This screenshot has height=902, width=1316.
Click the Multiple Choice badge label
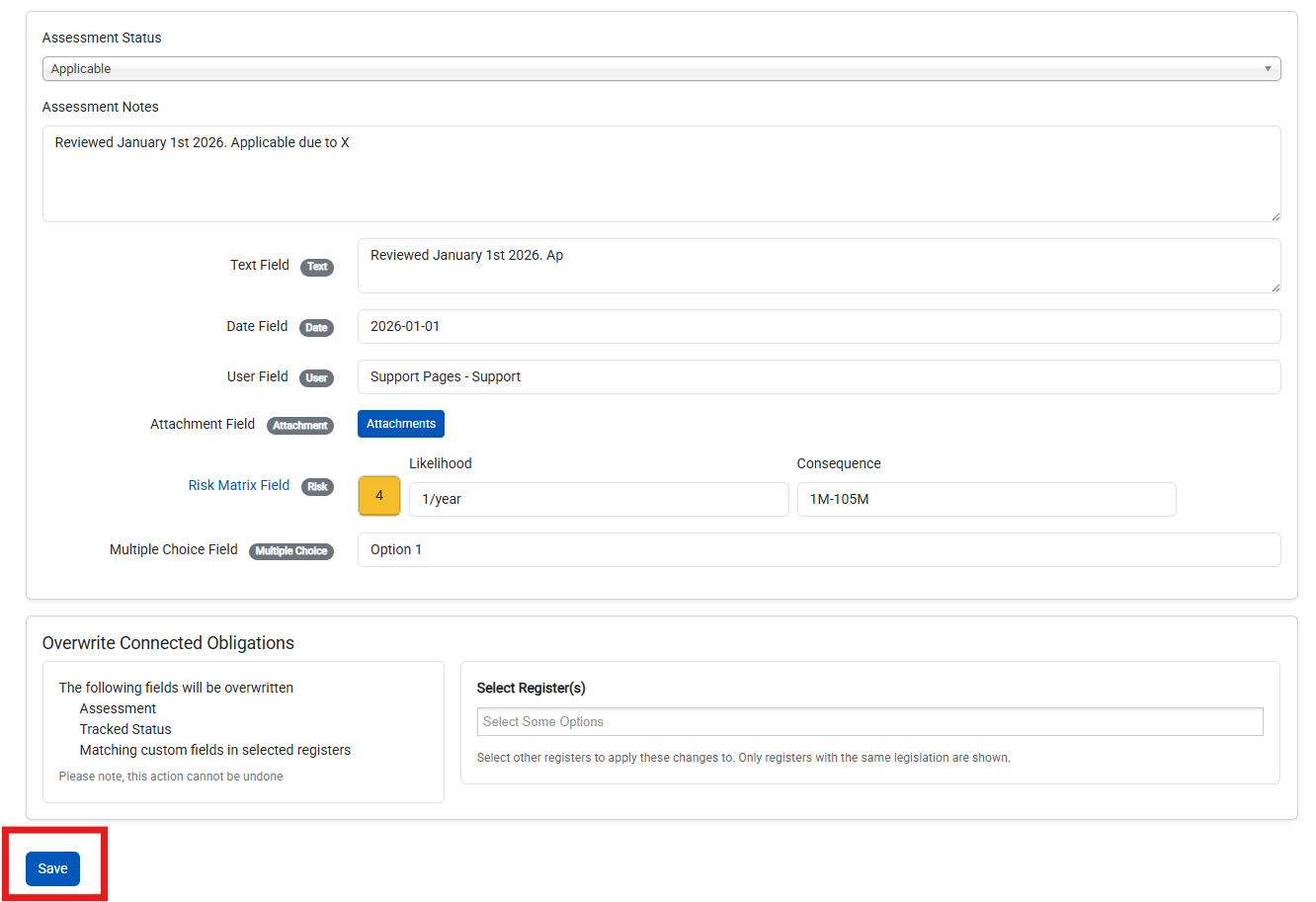291,551
